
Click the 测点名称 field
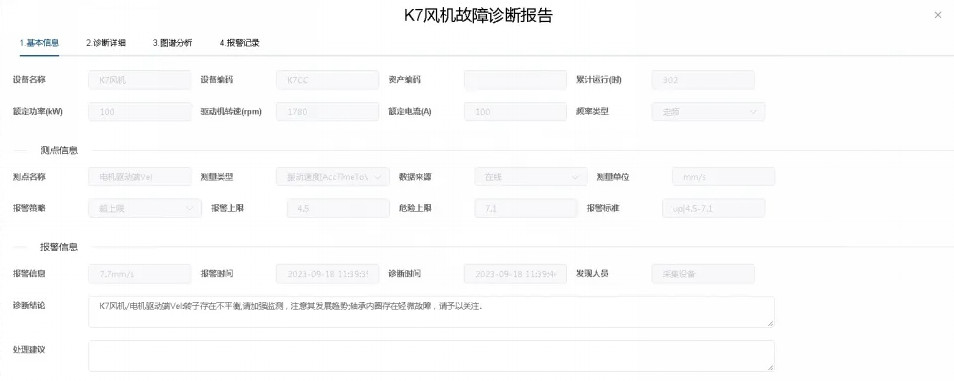tap(140, 177)
